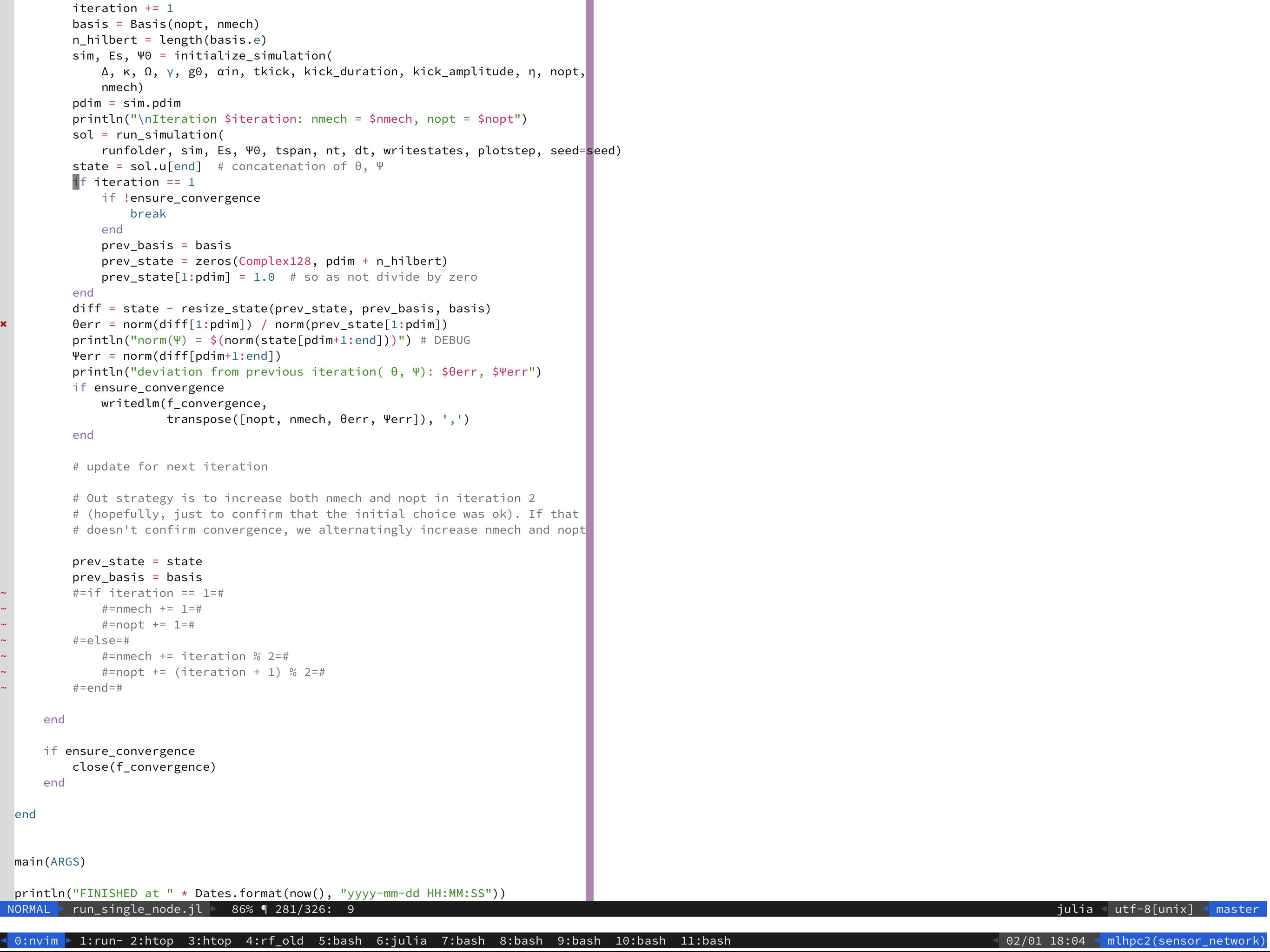
Task: Click the 'iteration += 1' line
Action: click(123, 8)
